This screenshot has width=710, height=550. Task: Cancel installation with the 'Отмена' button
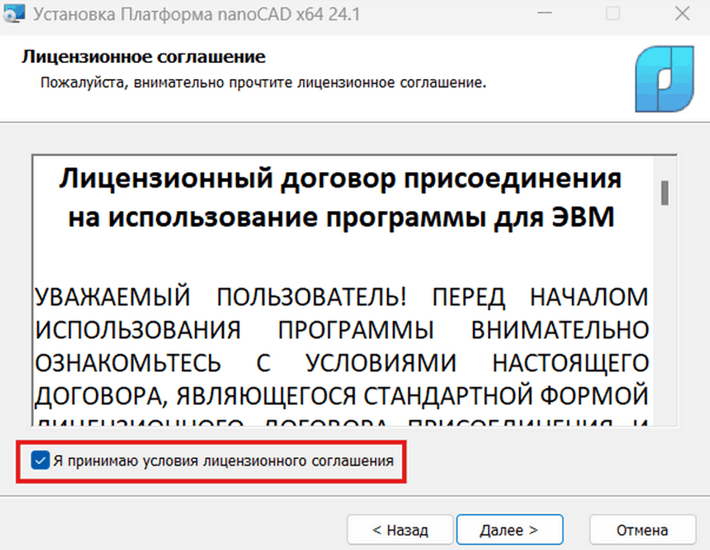[x=641, y=529]
